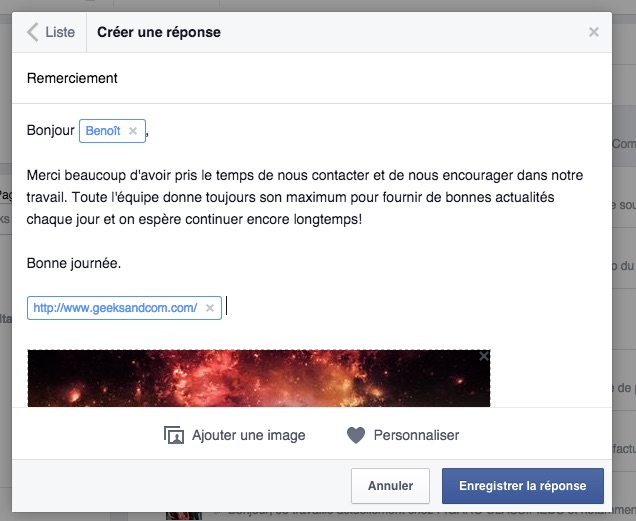The width and height of the screenshot is (636, 521).
Task: Remove the Benoît token with its x
Action: pyautogui.click(x=133, y=130)
